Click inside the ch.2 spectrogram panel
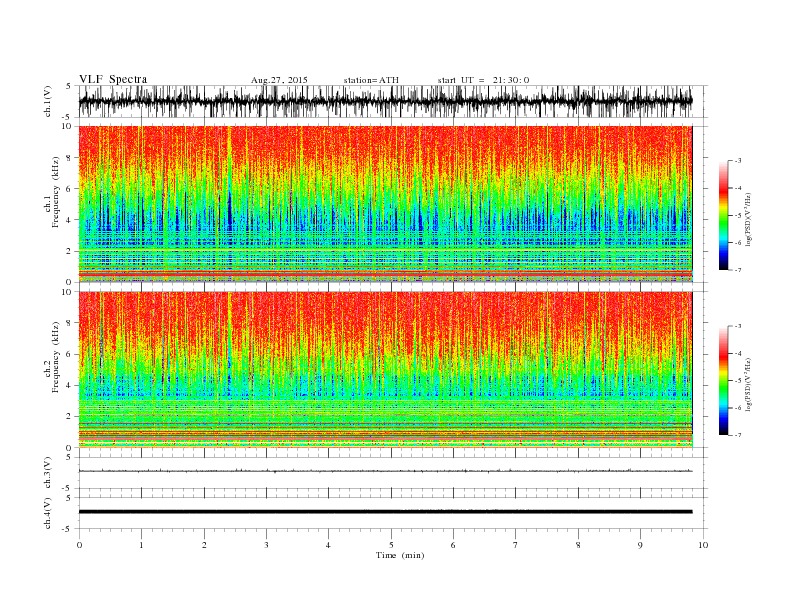792x612 pixels. (x=385, y=370)
